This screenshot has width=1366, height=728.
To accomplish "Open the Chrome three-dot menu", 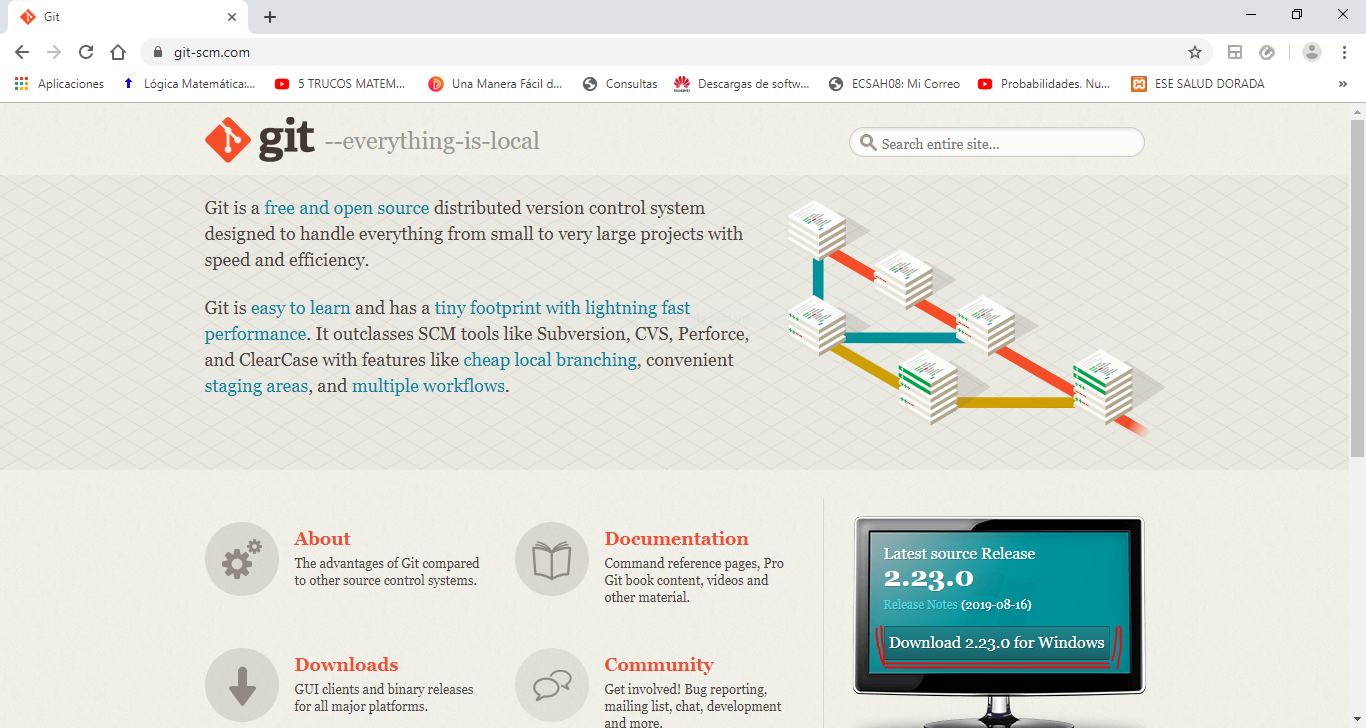I will [1343, 52].
